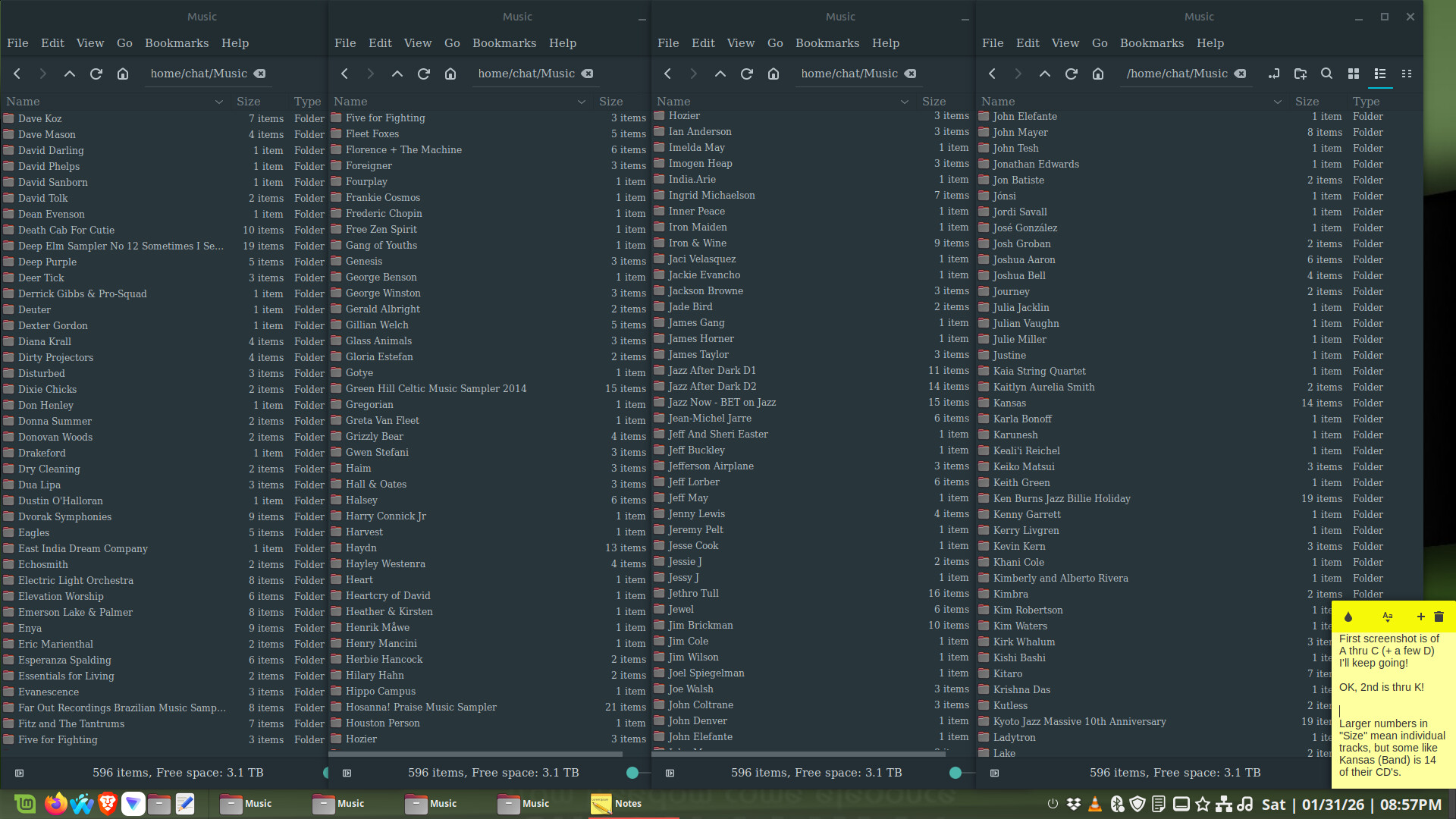
Task: Toggle location entry mode in rightmost window
Action: click(x=1274, y=74)
